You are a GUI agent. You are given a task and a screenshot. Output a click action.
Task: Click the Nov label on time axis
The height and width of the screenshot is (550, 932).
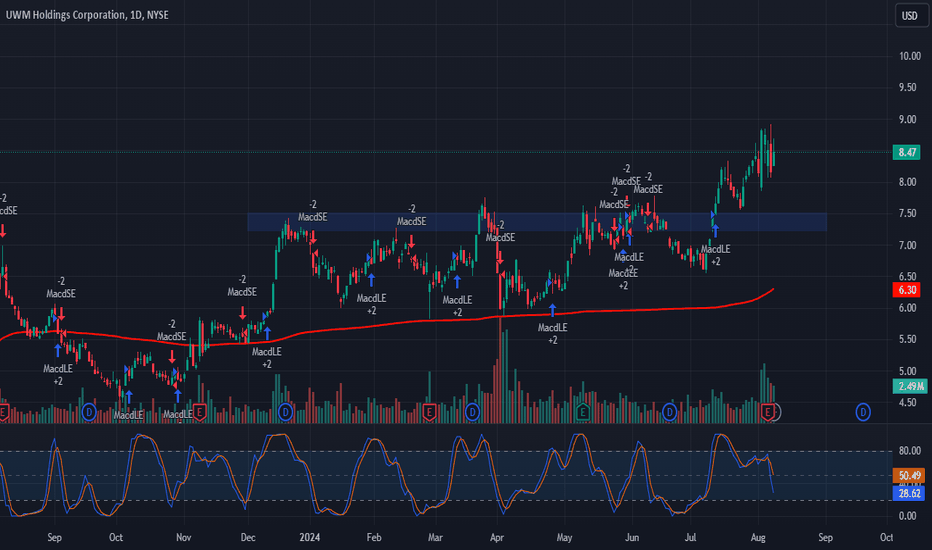[184, 538]
